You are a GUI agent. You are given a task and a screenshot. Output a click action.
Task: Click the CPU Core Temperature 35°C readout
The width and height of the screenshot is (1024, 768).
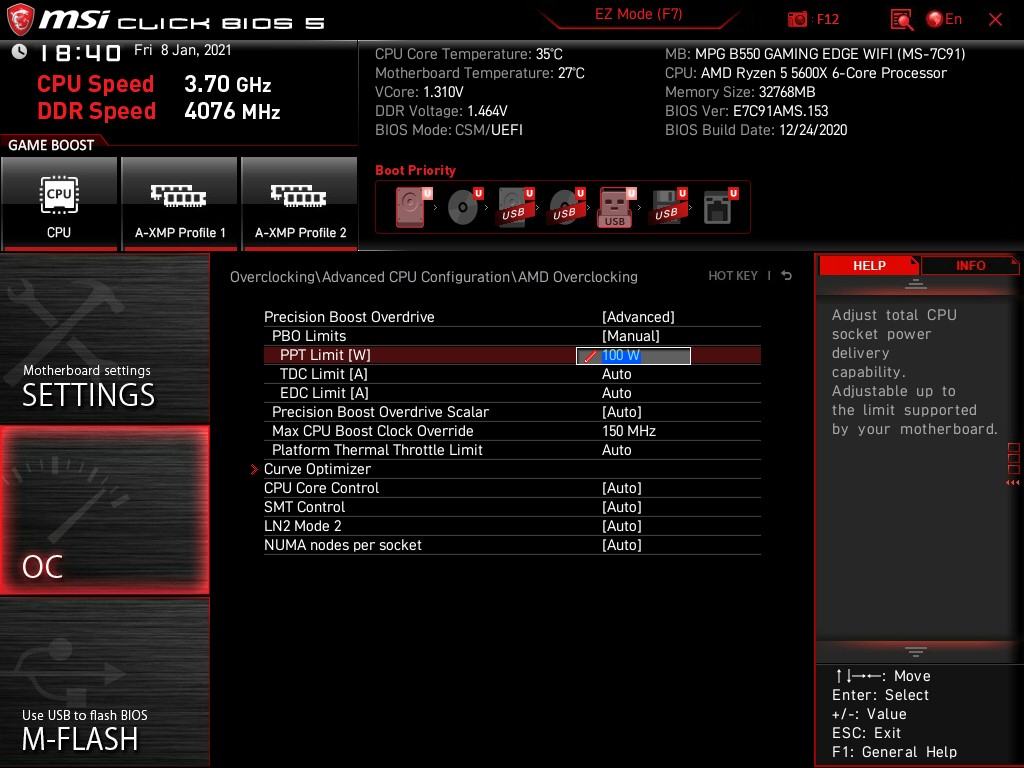(x=468, y=54)
